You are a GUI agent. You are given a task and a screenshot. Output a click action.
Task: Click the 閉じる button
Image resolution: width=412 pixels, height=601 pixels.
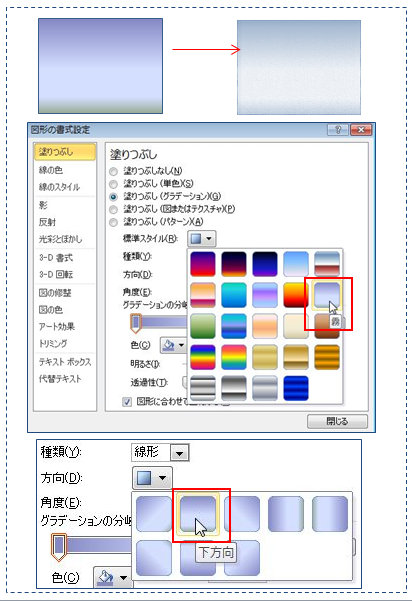pyautogui.click(x=337, y=421)
